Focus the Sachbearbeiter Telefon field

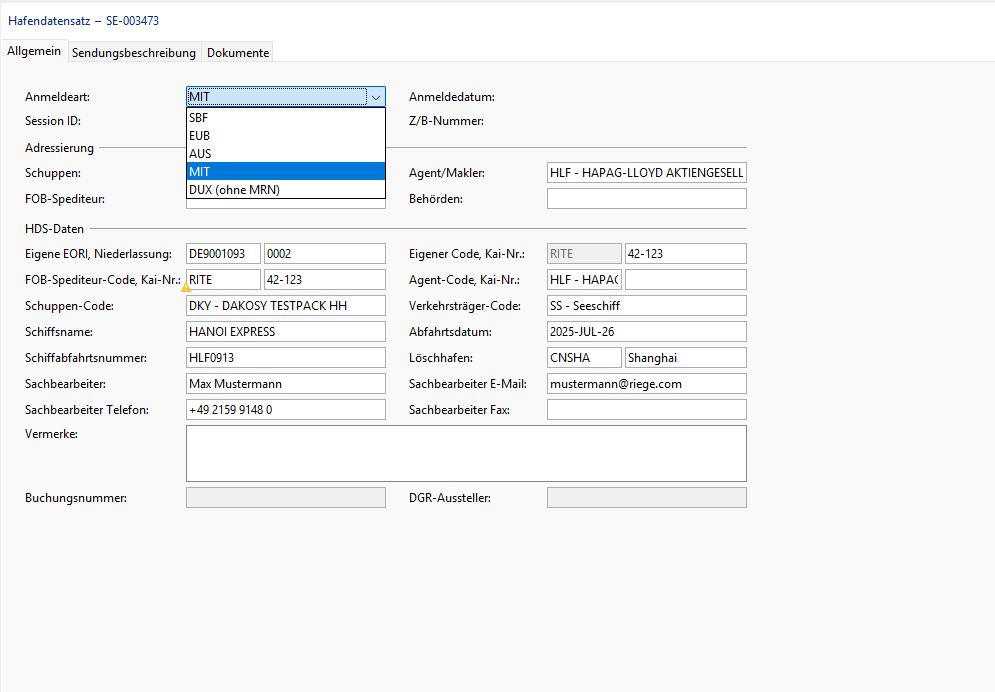pyautogui.click(x=286, y=410)
